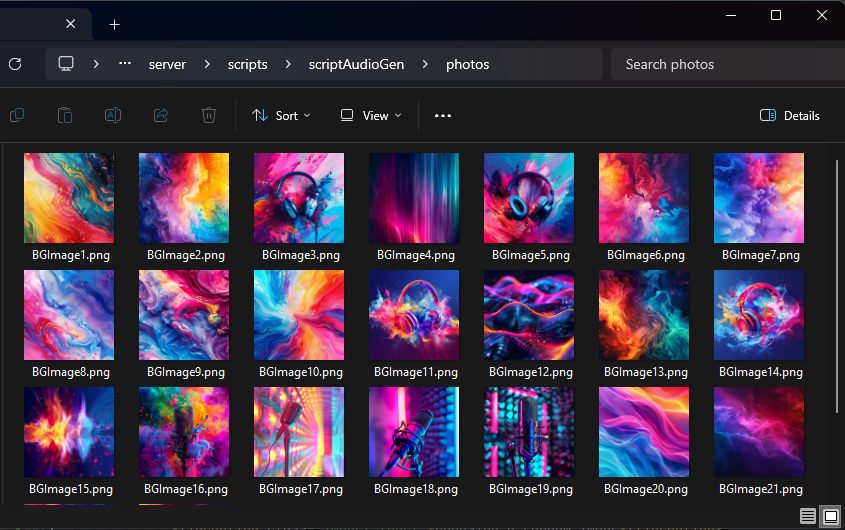Open the See more three-dots menu
The image size is (845, 530).
(443, 115)
